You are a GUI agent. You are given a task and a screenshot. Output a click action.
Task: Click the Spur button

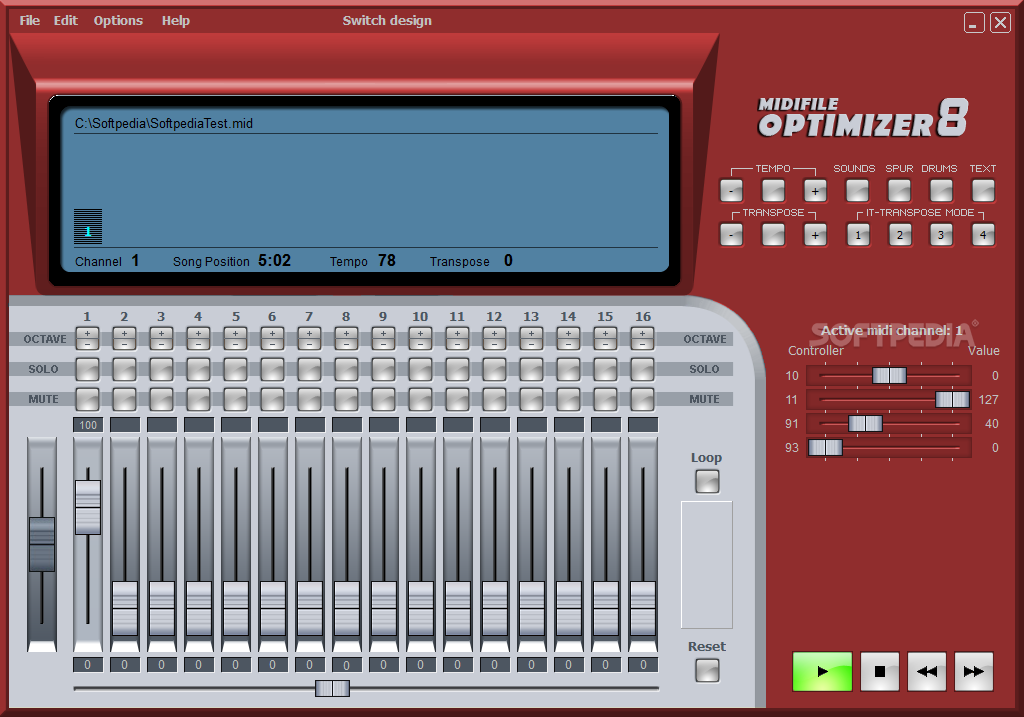pyautogui.click(x=899, y=191)
